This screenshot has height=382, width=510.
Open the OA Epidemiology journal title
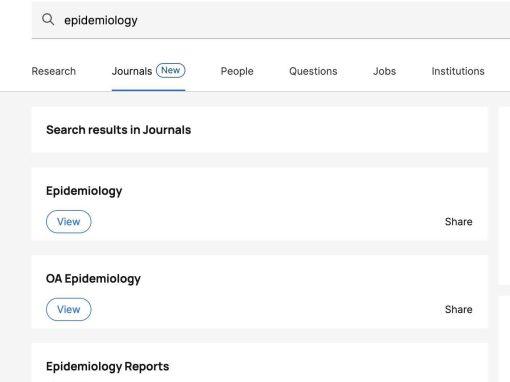[x=93, y=279]
